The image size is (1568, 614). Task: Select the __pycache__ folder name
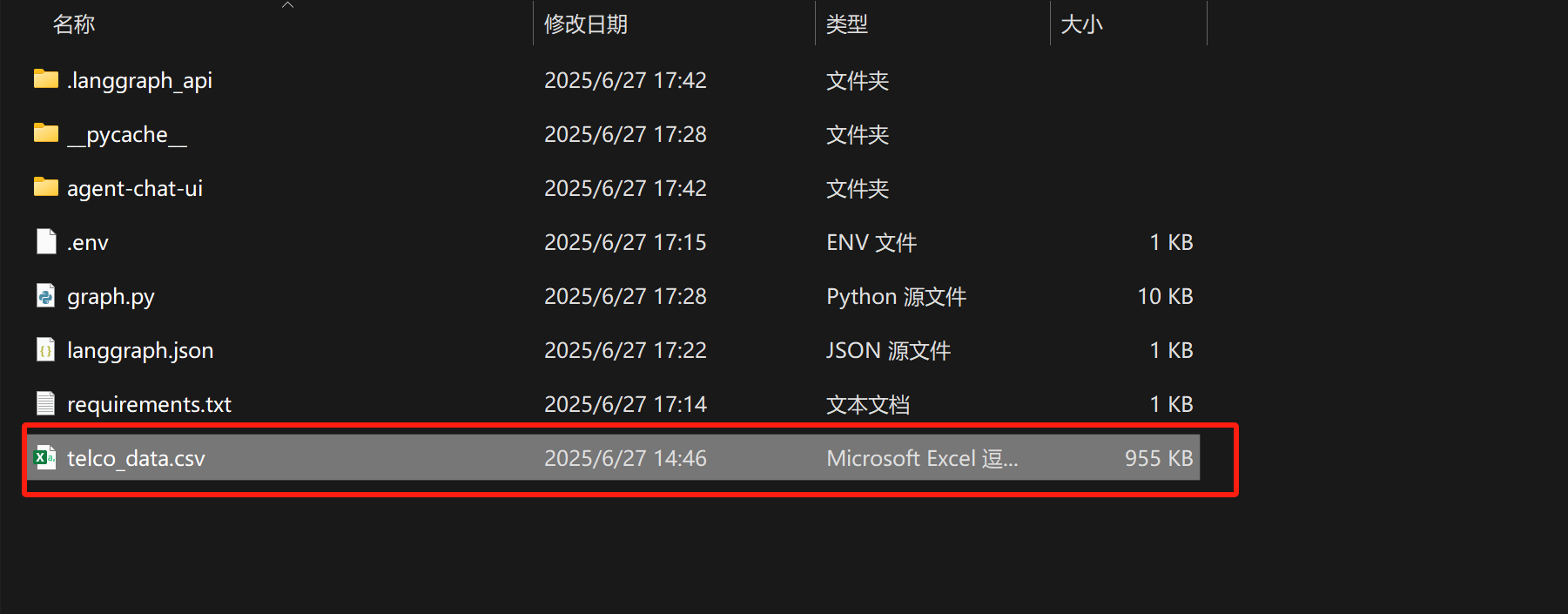click(x=127, y=135)
